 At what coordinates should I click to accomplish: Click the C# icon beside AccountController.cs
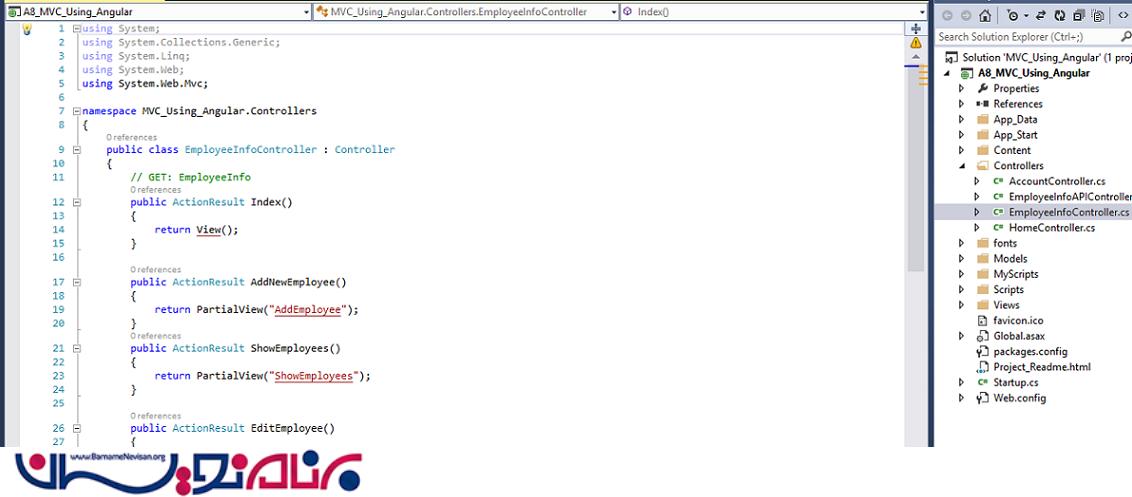click(x=998, y=181)
